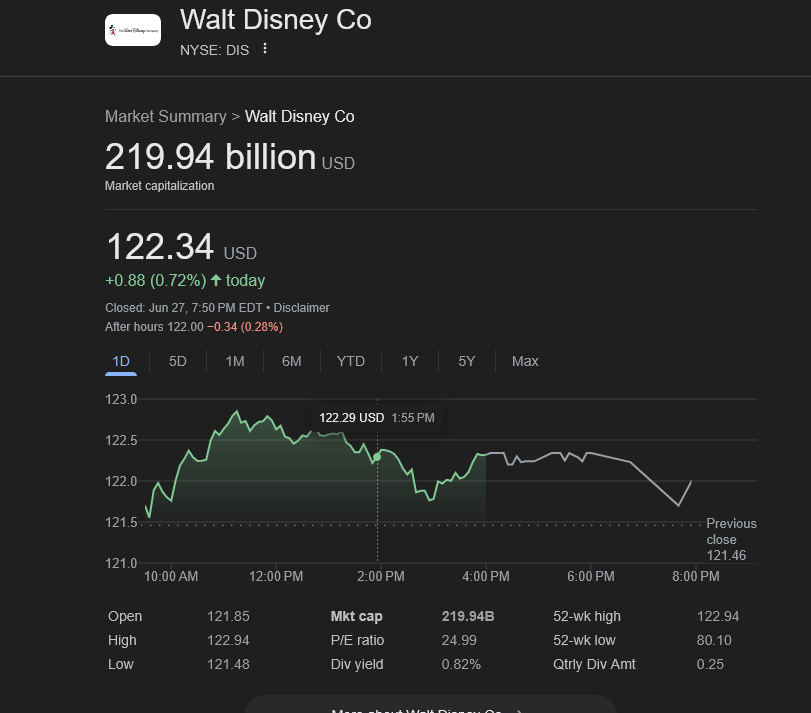Click the 4:00 PM axis label
This screenshot has width=811, height=713.
pyautogui.click(x=486, y=576)
